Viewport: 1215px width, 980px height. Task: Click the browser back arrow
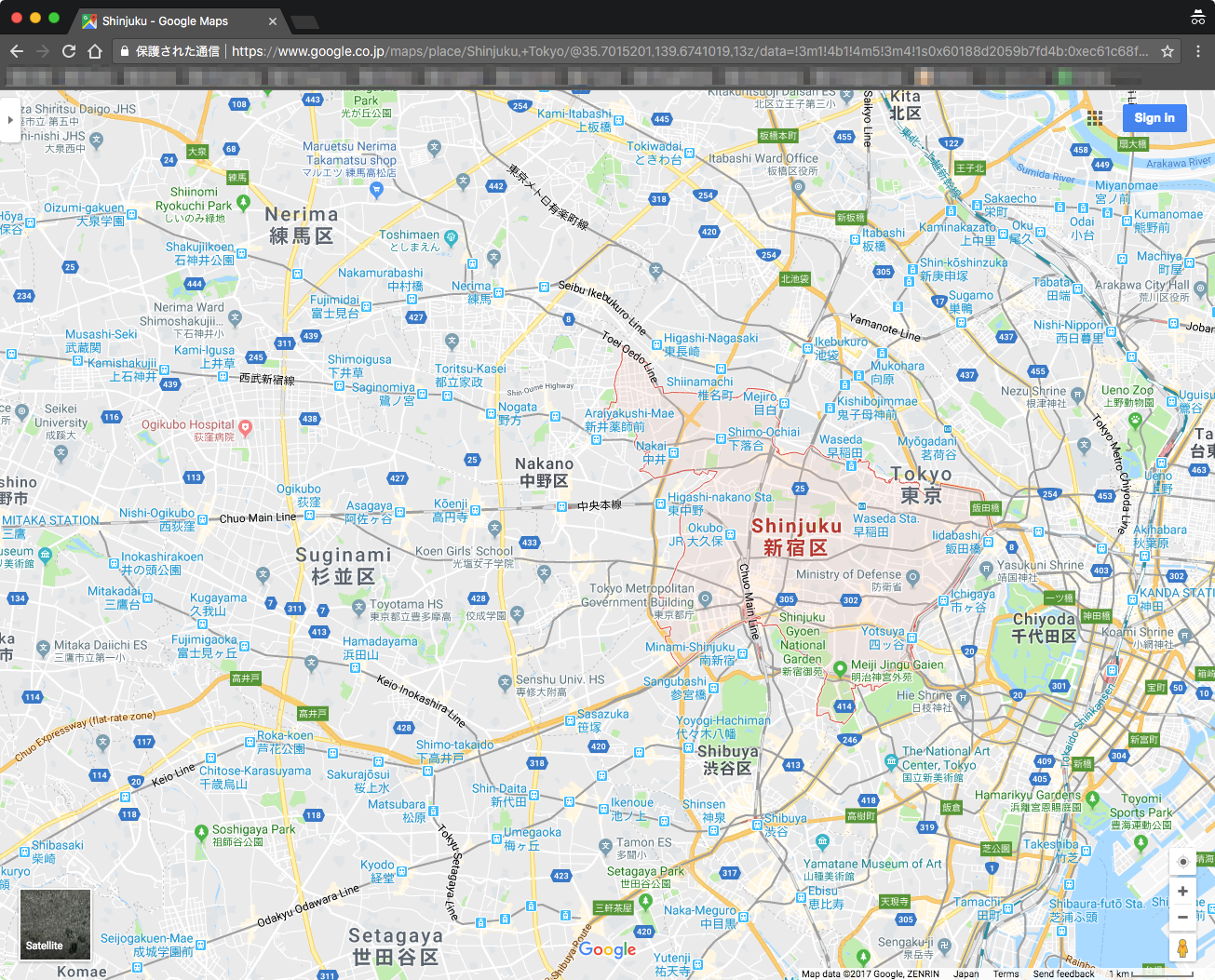tap(17, 51)
